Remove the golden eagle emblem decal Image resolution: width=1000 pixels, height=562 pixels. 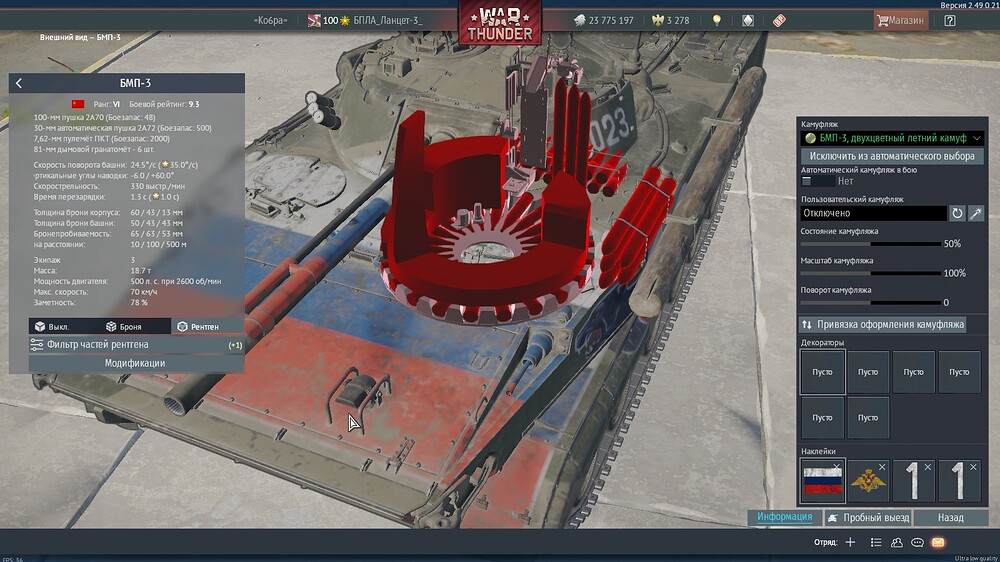pyautogui.click(x=882, y=467)
